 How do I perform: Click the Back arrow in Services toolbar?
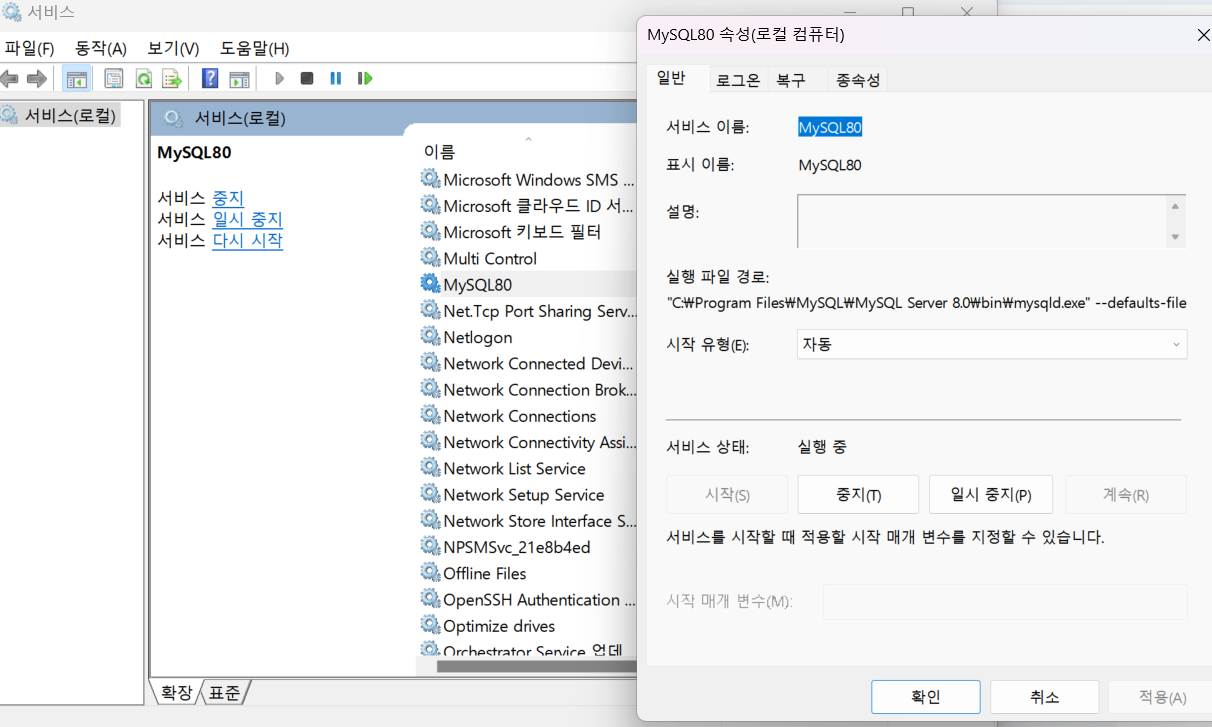(x=9, y=78)
